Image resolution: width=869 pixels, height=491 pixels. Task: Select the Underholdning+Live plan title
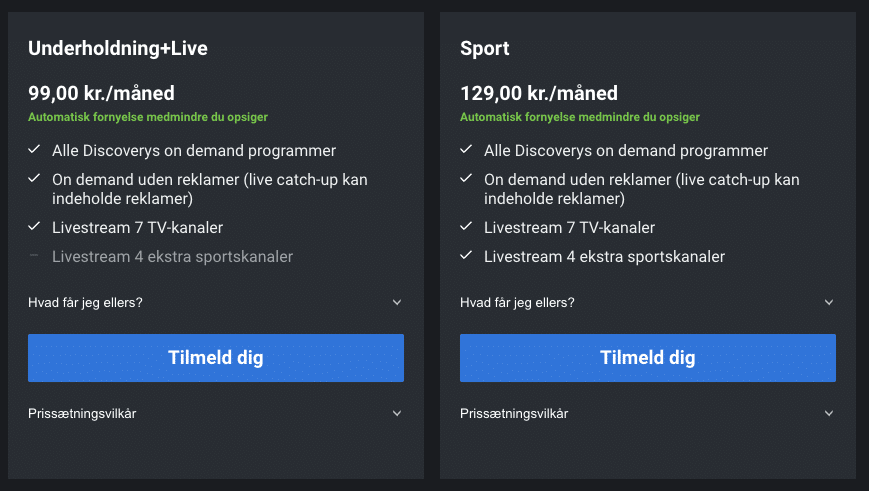118,48
